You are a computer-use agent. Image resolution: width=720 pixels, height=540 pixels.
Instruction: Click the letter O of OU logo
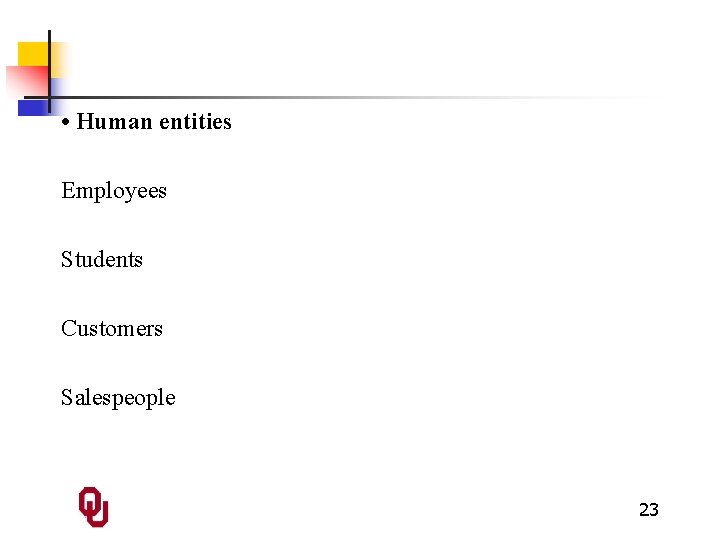click(89, 501)
